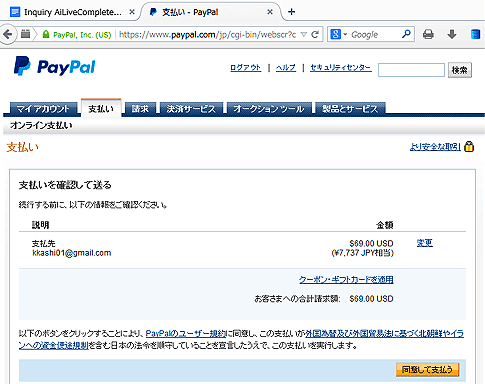The width and height of the screenshot is (485, 384).
Task: Click クーポン・ギフトカードを適用 link
Action: [346, 279]
